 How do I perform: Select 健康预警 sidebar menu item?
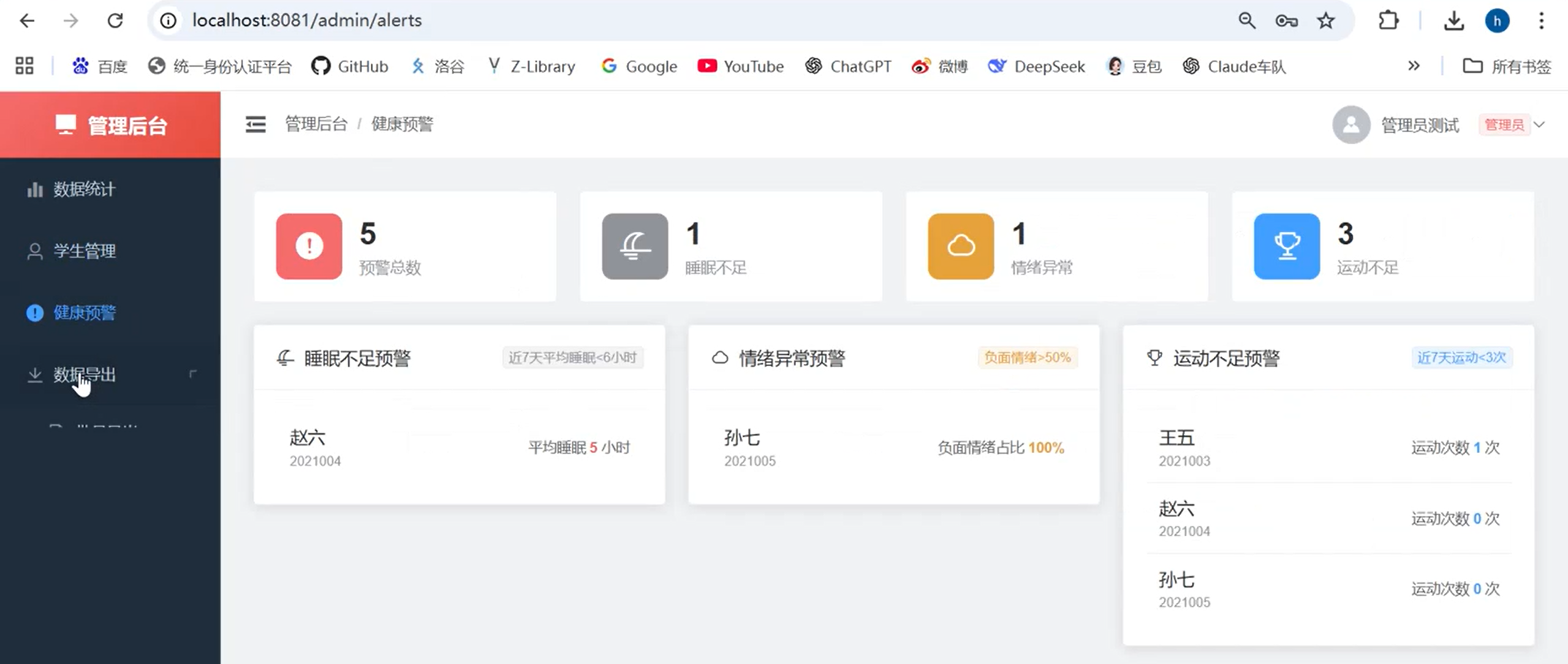click(84, 313)
